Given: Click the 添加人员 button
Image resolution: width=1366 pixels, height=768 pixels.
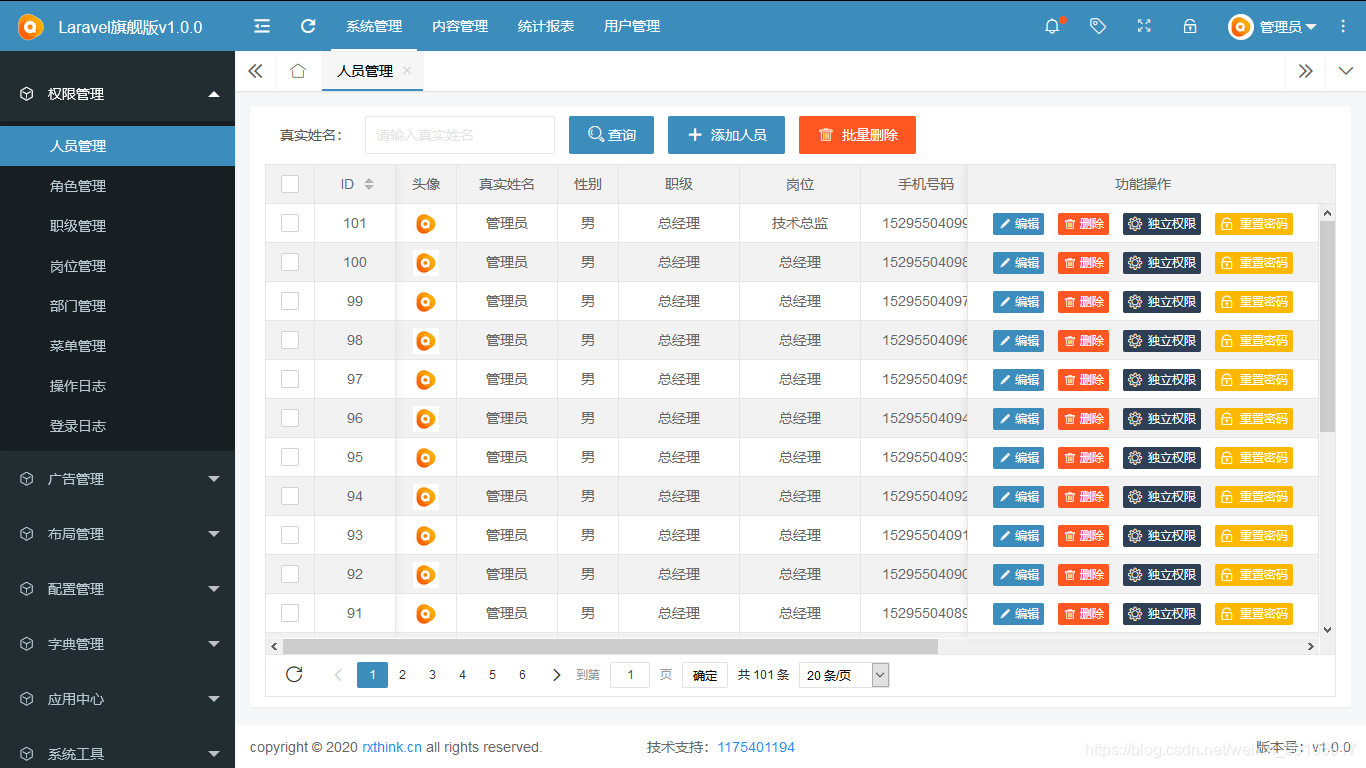Looking at the screenshot, I should coord(726,135).
